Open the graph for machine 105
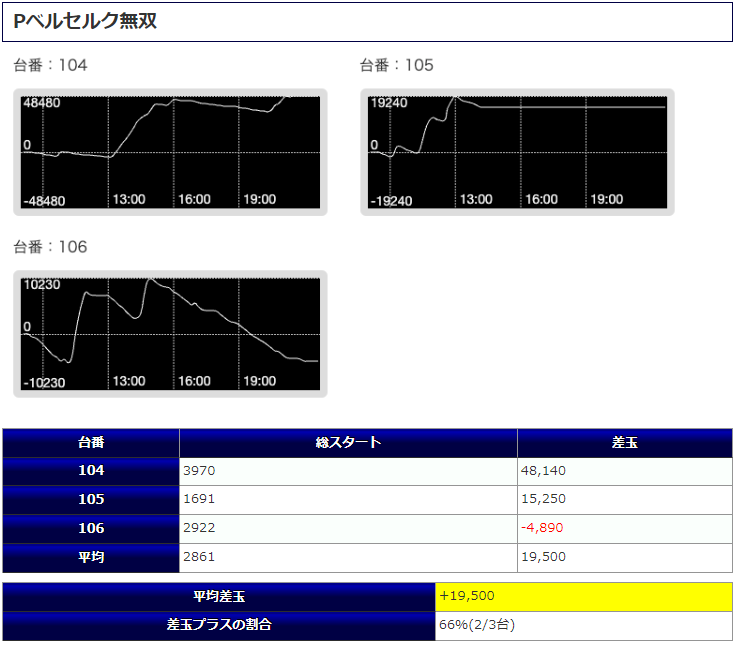The width and height of the screenshot is (738, 649). tap(517, 152)
